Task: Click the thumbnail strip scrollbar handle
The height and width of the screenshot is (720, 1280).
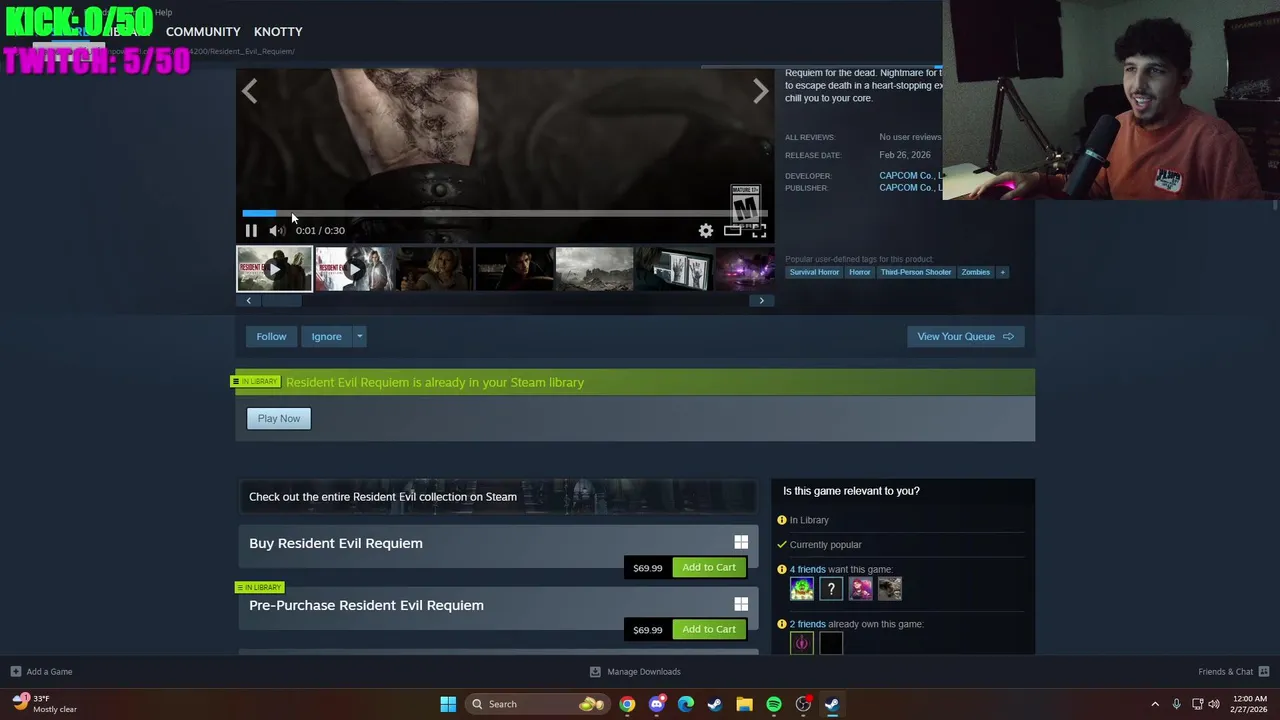Action: (281, 301)
